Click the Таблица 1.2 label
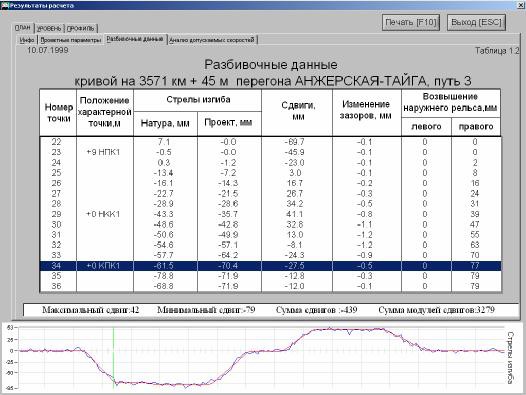Viewport: 526px width, 395px height. point(497,51)
